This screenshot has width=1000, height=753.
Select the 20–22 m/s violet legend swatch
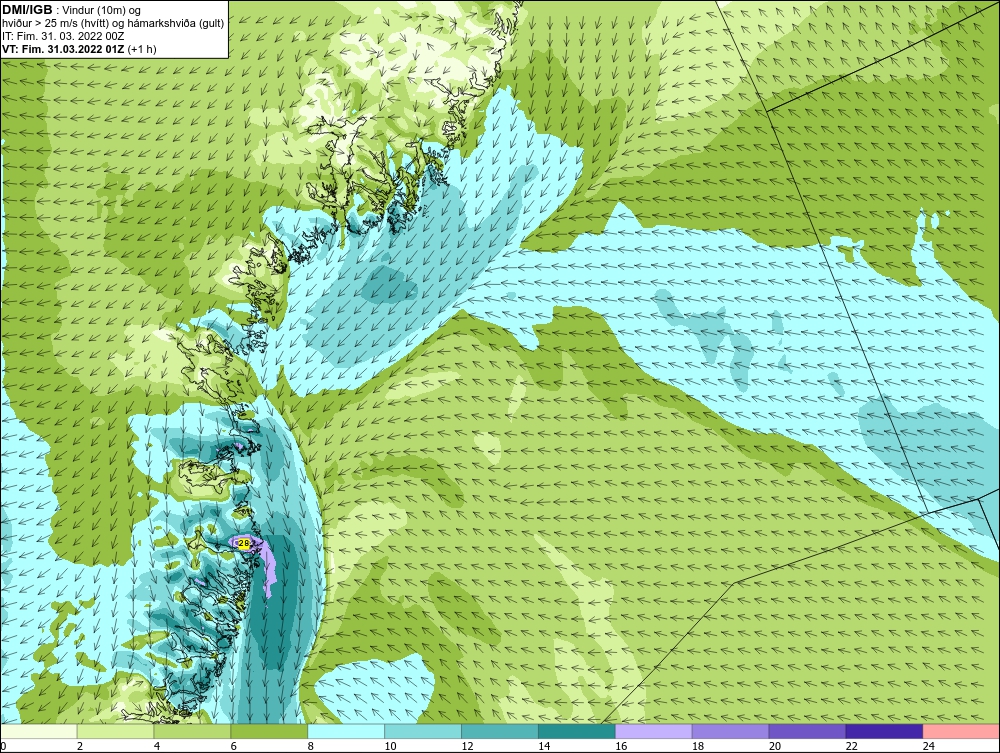[x=807, y=731]
